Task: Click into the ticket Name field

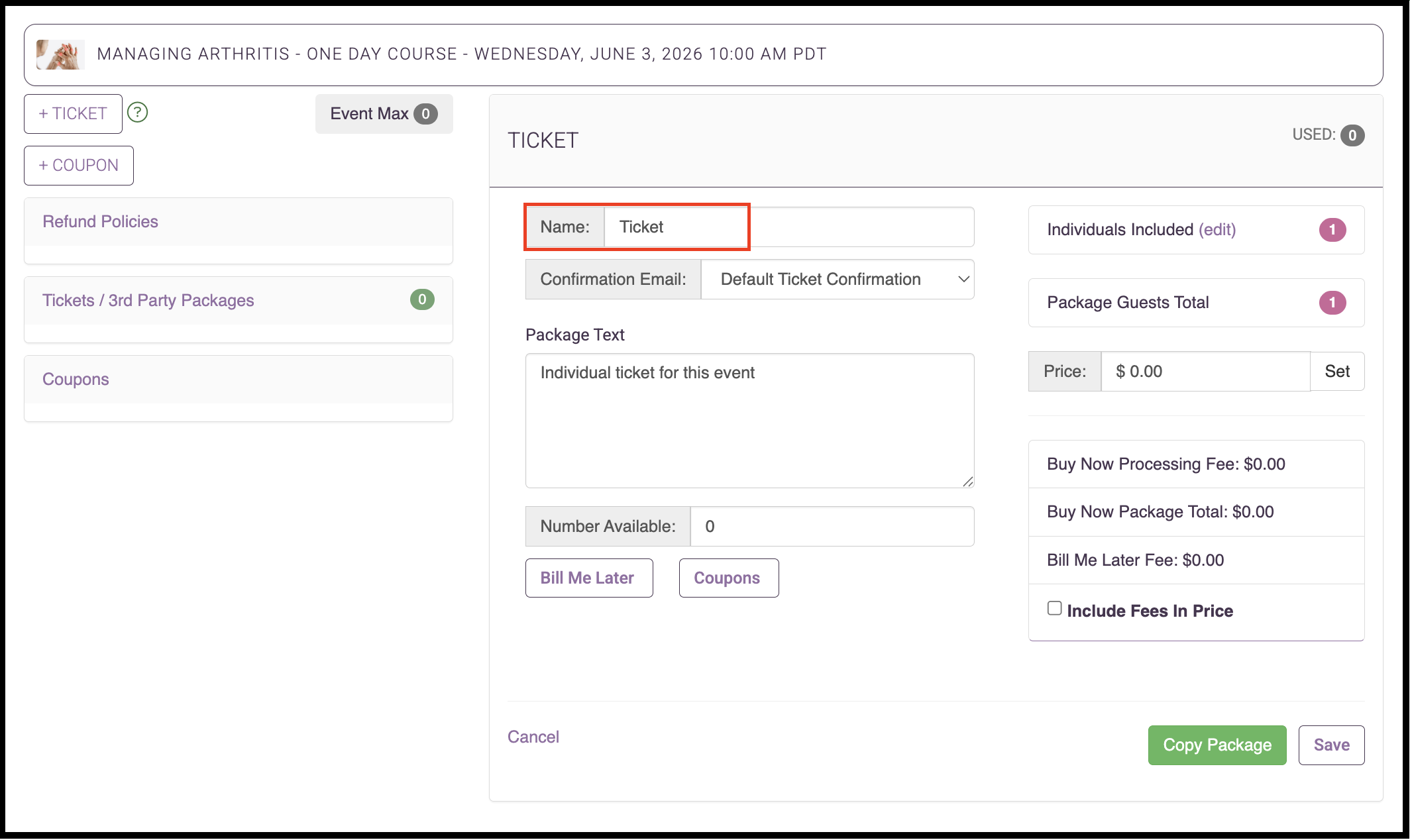Action: coord(789,227)
